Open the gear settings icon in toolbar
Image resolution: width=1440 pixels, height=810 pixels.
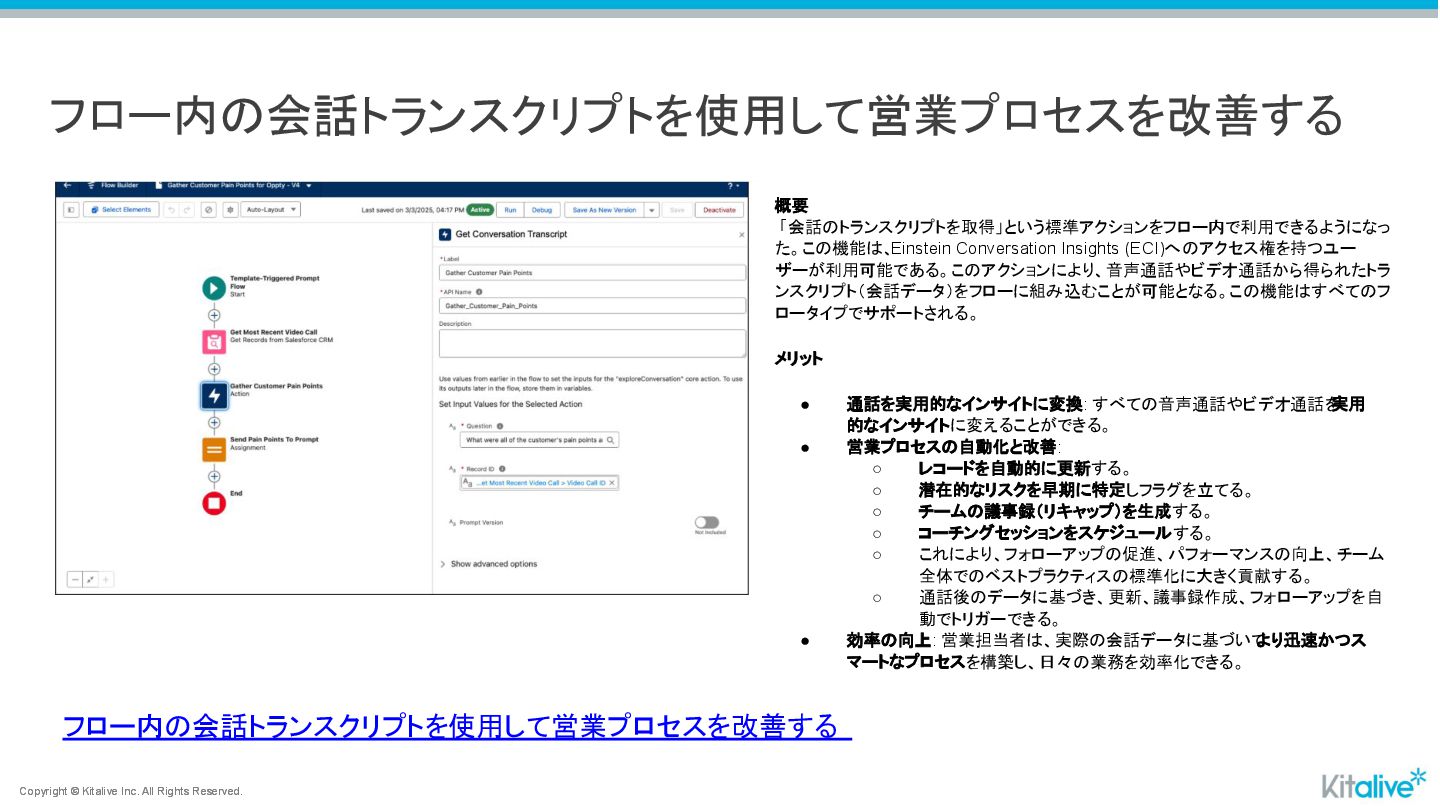[230, 210]
